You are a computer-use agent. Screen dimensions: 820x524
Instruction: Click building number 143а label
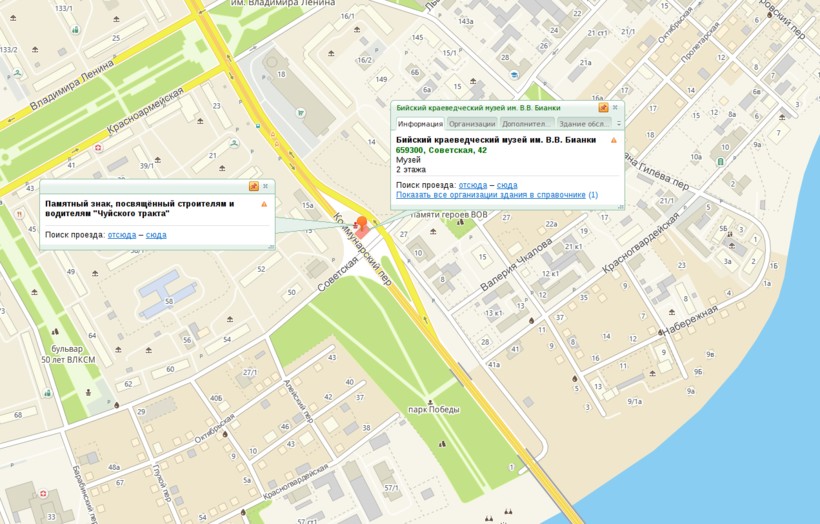[x=465, y=21]
